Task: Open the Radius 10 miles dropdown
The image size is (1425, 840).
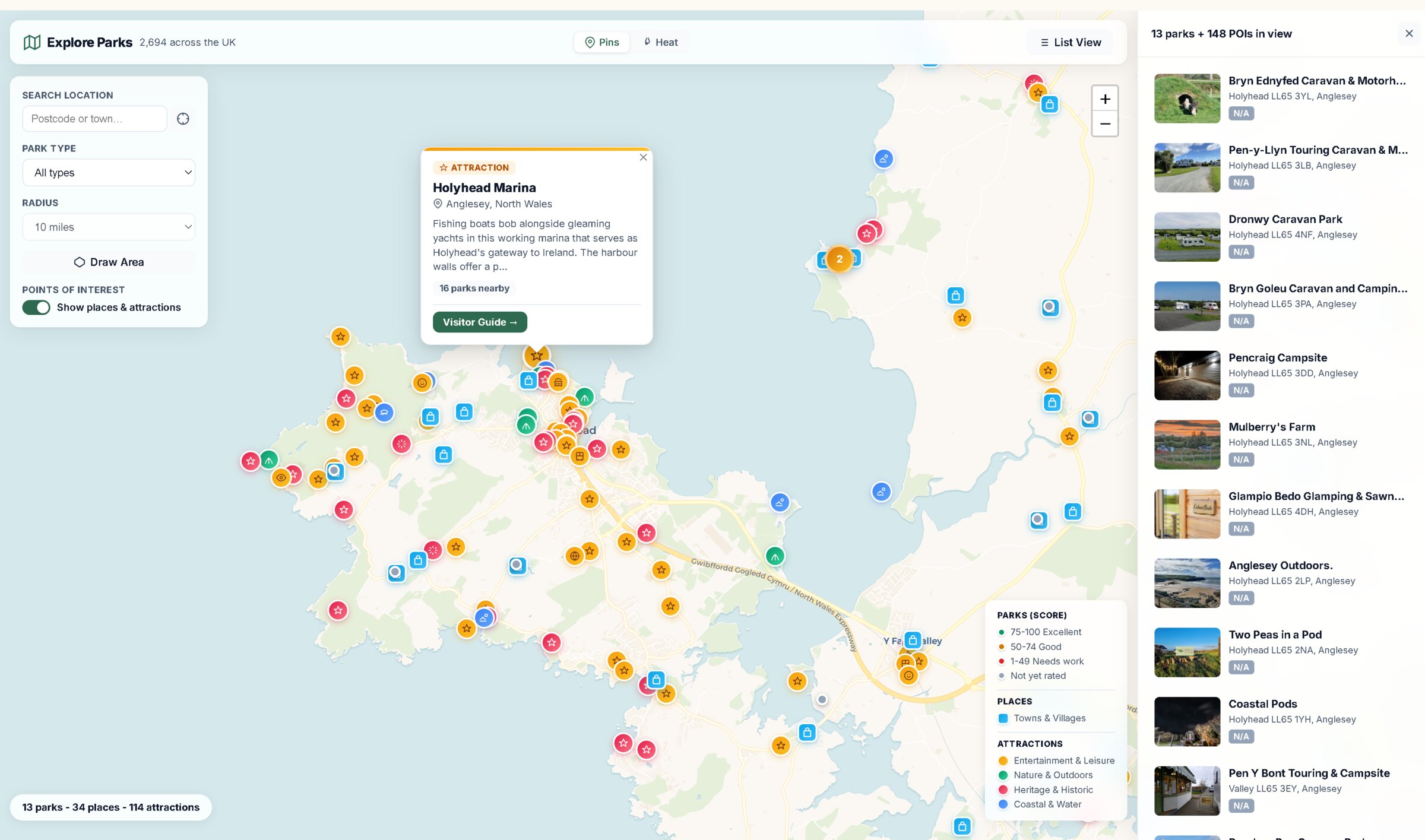Action: pos(109,227)
